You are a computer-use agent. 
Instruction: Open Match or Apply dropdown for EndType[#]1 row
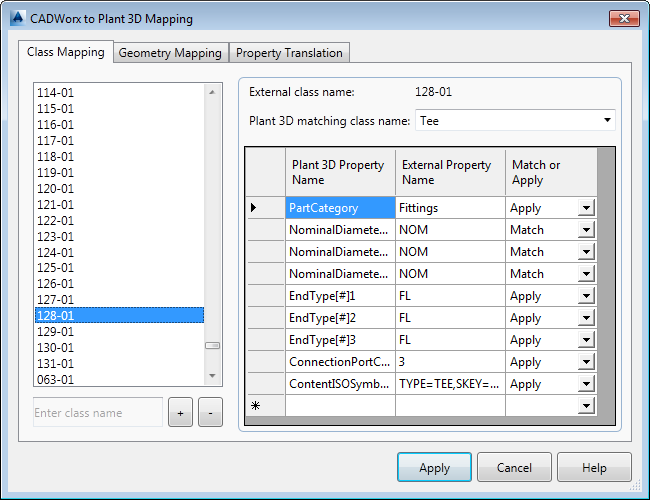coord(586,296)
